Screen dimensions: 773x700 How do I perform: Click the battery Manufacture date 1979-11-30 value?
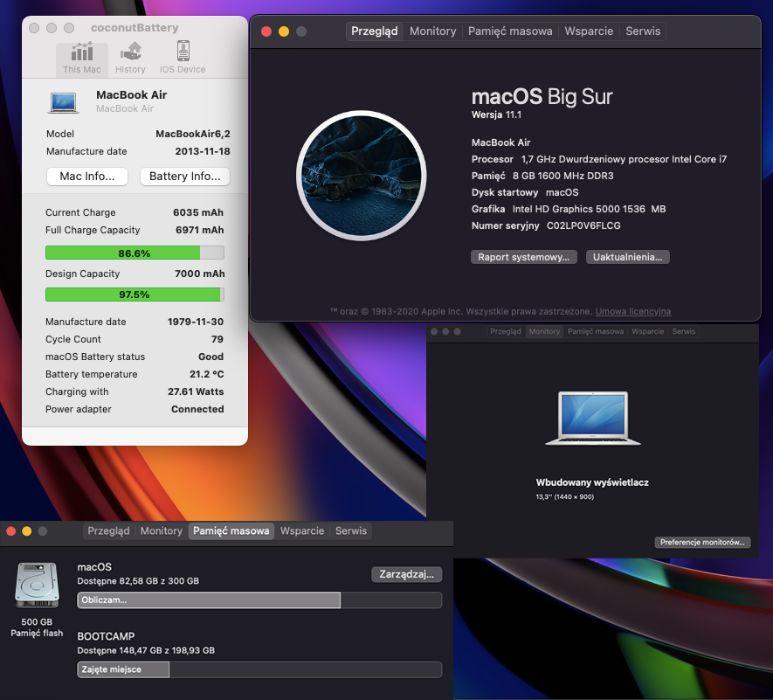[x=196, y=321]
